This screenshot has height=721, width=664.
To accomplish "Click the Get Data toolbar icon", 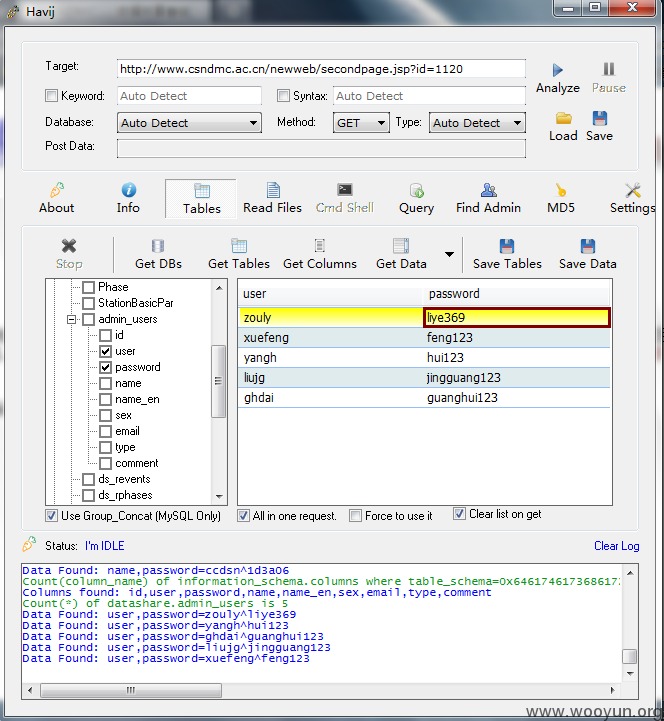I will [401, 246].
